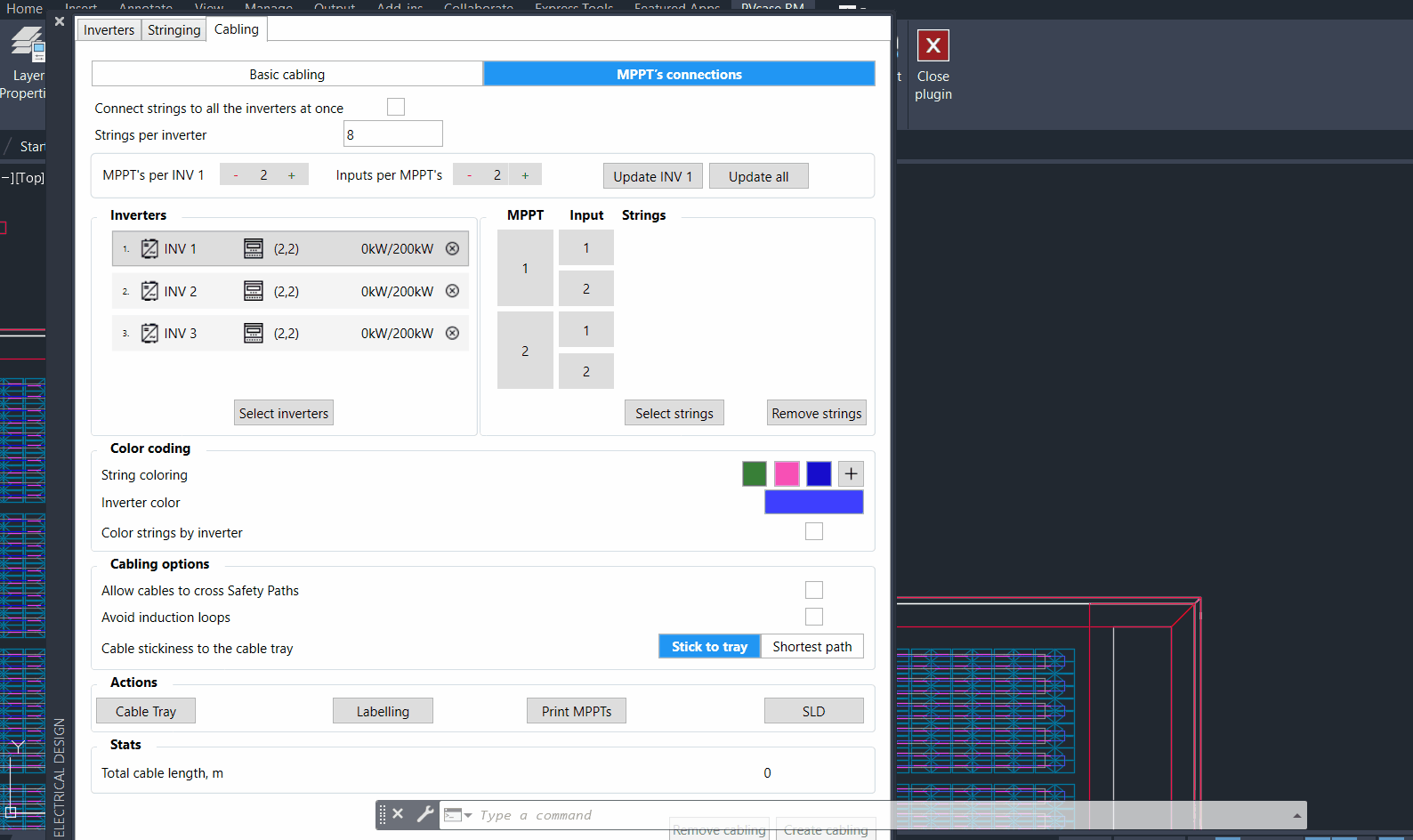The image size is (1413, 840).
Task: Enable connect strings to all inverters at once
Action: coord(396,108)
